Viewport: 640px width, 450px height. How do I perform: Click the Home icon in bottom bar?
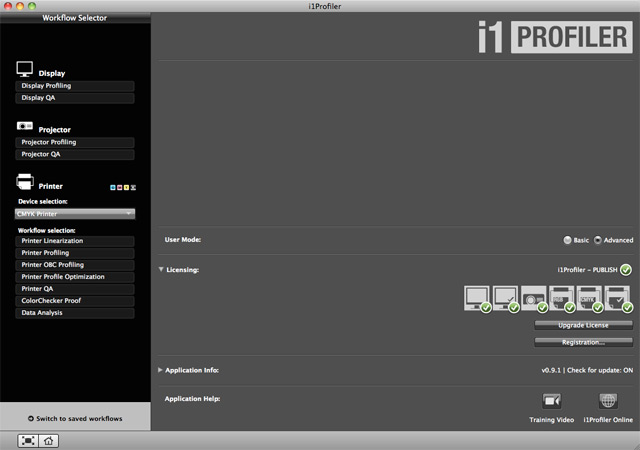(x=49, y=441)
